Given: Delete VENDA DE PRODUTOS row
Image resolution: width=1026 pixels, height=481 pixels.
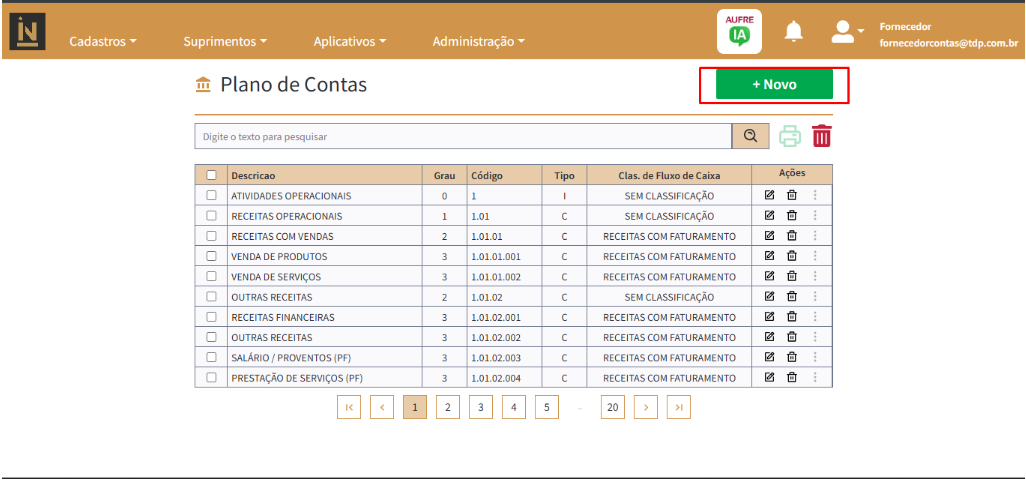Looking at the screenshot, I should tap(792, 256).
